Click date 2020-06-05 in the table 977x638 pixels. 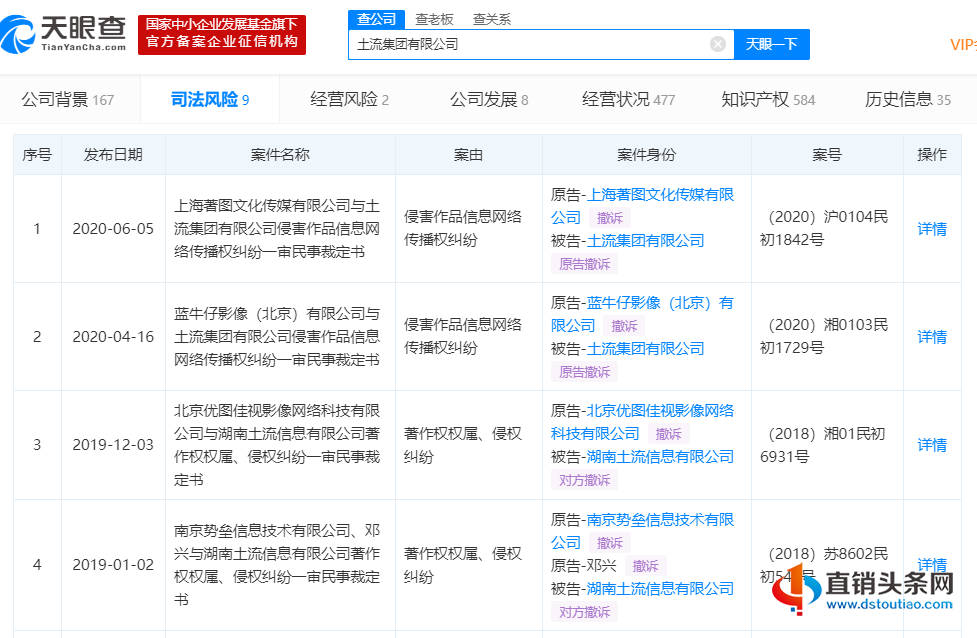[113, 229]
